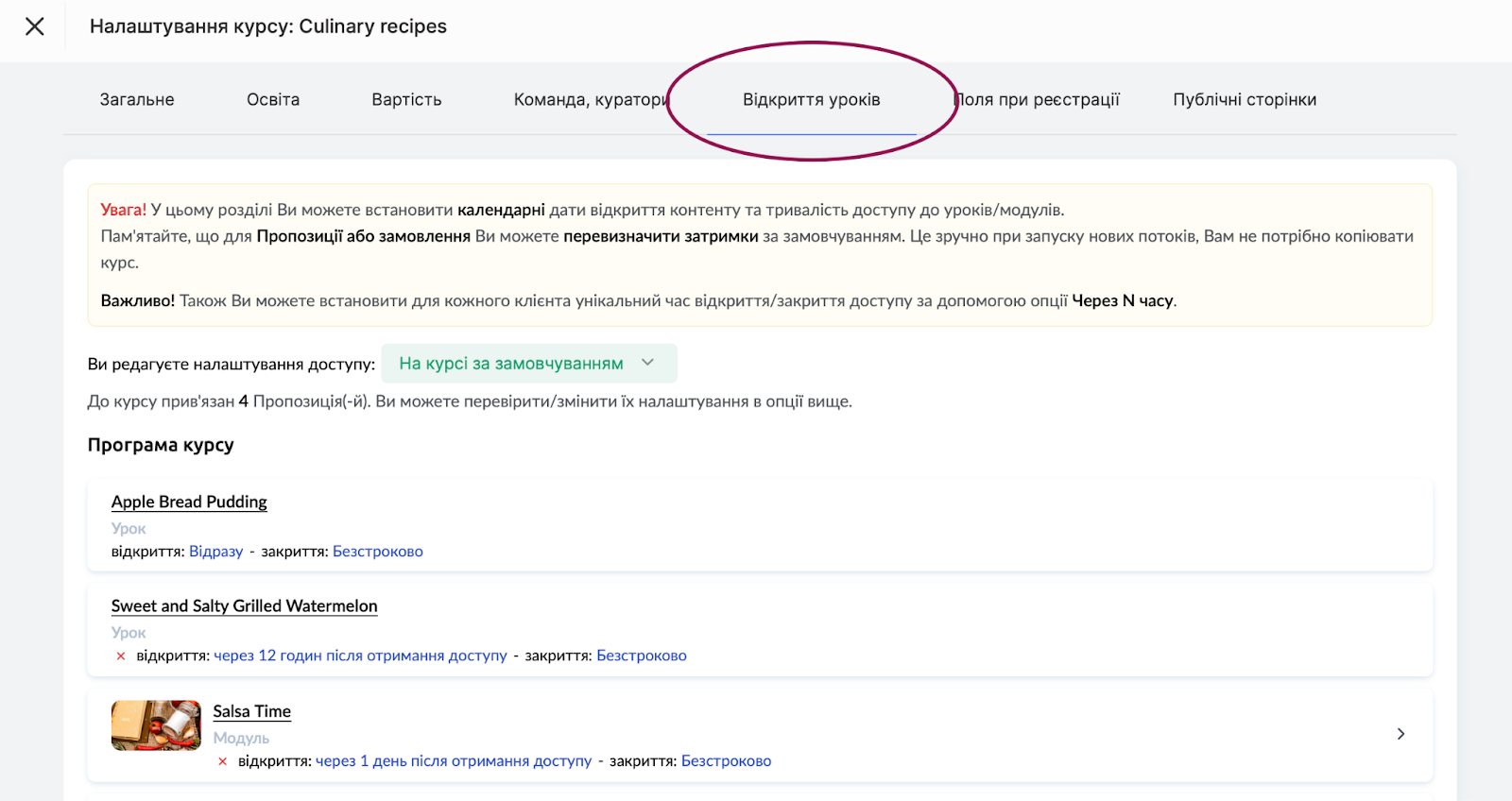Viewport: 1512px width, 801px height.
Task: Click the Salsa Time module title
Action: coord(251,711)
